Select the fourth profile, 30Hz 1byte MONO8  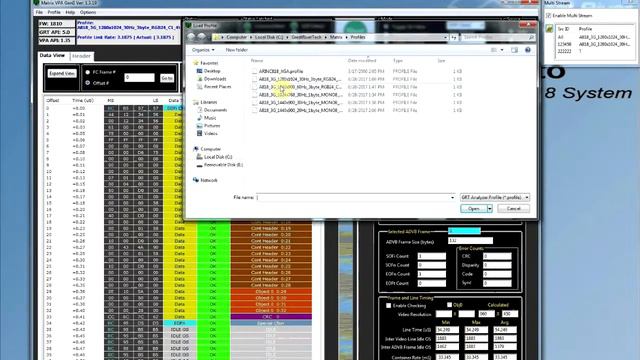[300, 95]
